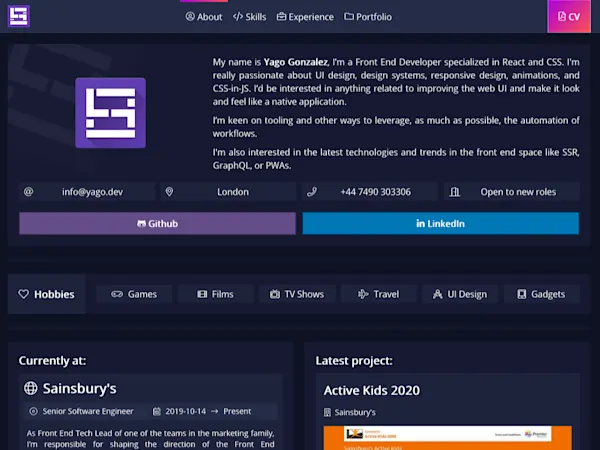Select the 2019-10-14 start date
The width and height of the screenshot is (600, 450).
(x=186, y=411)
